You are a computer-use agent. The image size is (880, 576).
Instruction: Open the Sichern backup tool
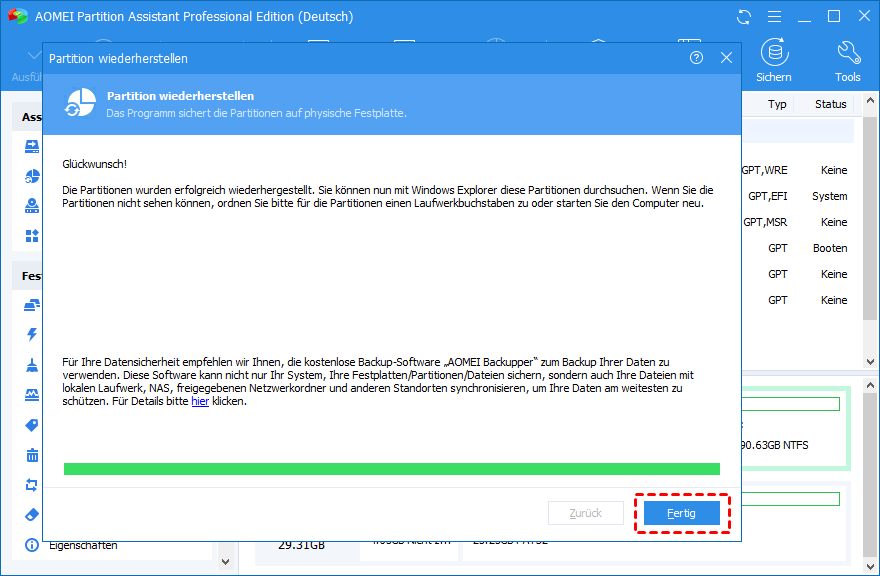pyautogui.click(x=774, y=61)
